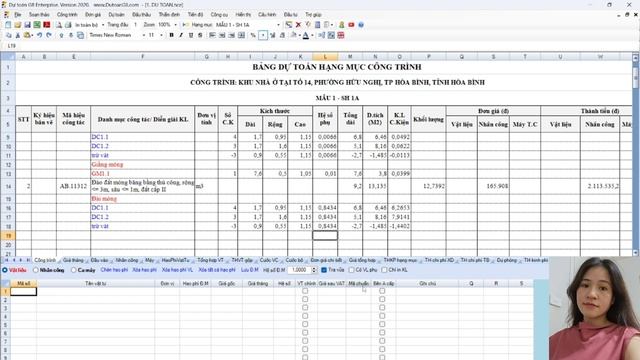640x360 pixels.
Task: Enable the CN in KL checkbox
Action: coord(384,270)
